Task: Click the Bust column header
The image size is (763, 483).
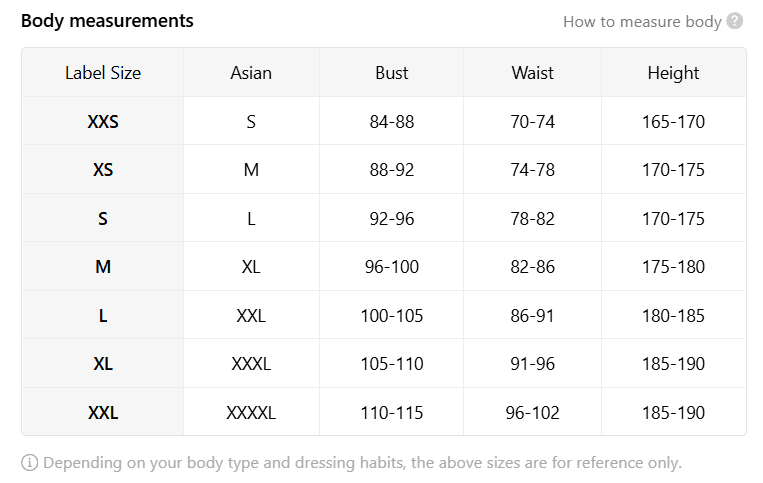Action: click(x=392, y=73)
